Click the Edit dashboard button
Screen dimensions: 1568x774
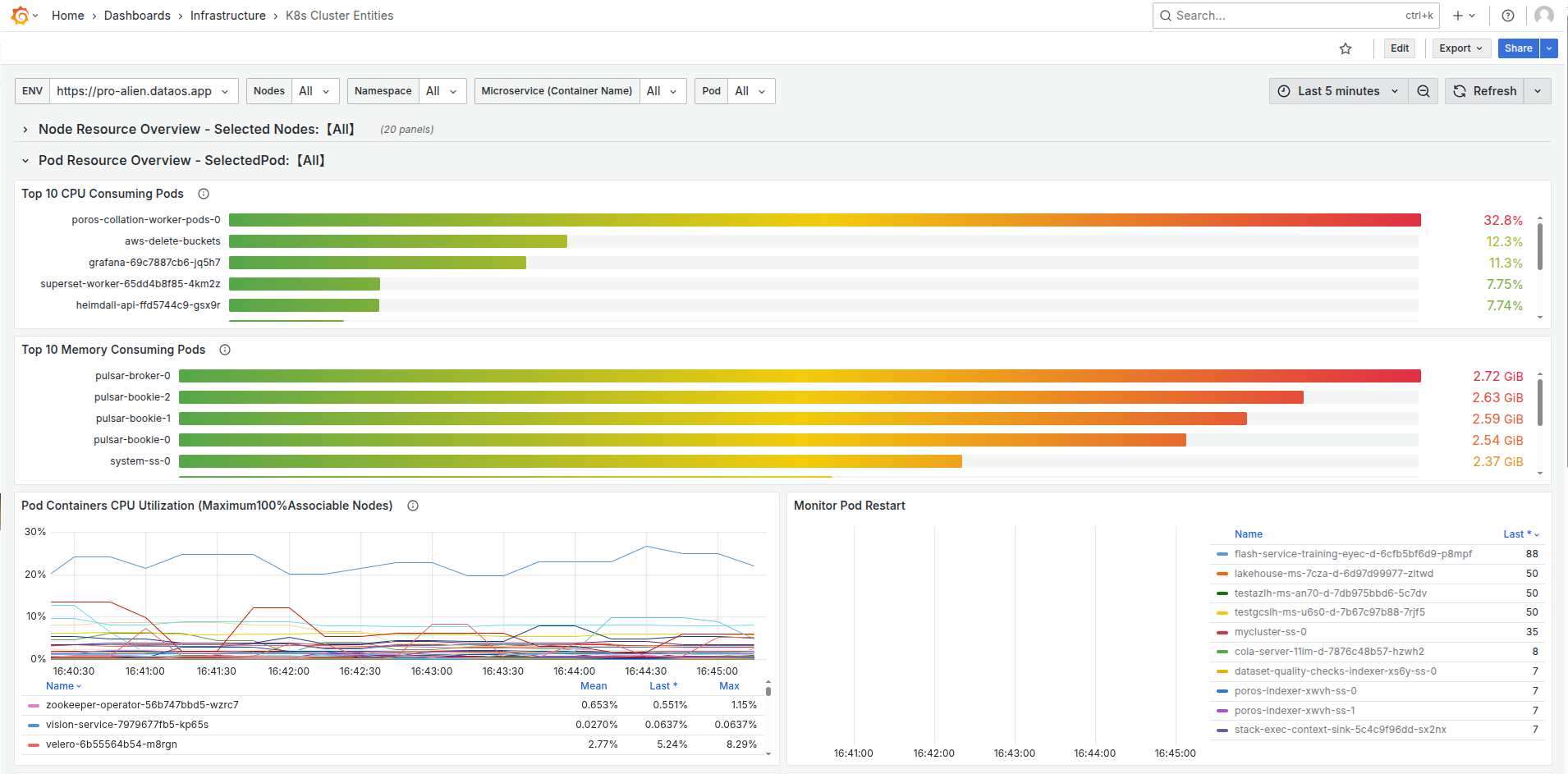pyautogui.click(x=1400, y=48)
